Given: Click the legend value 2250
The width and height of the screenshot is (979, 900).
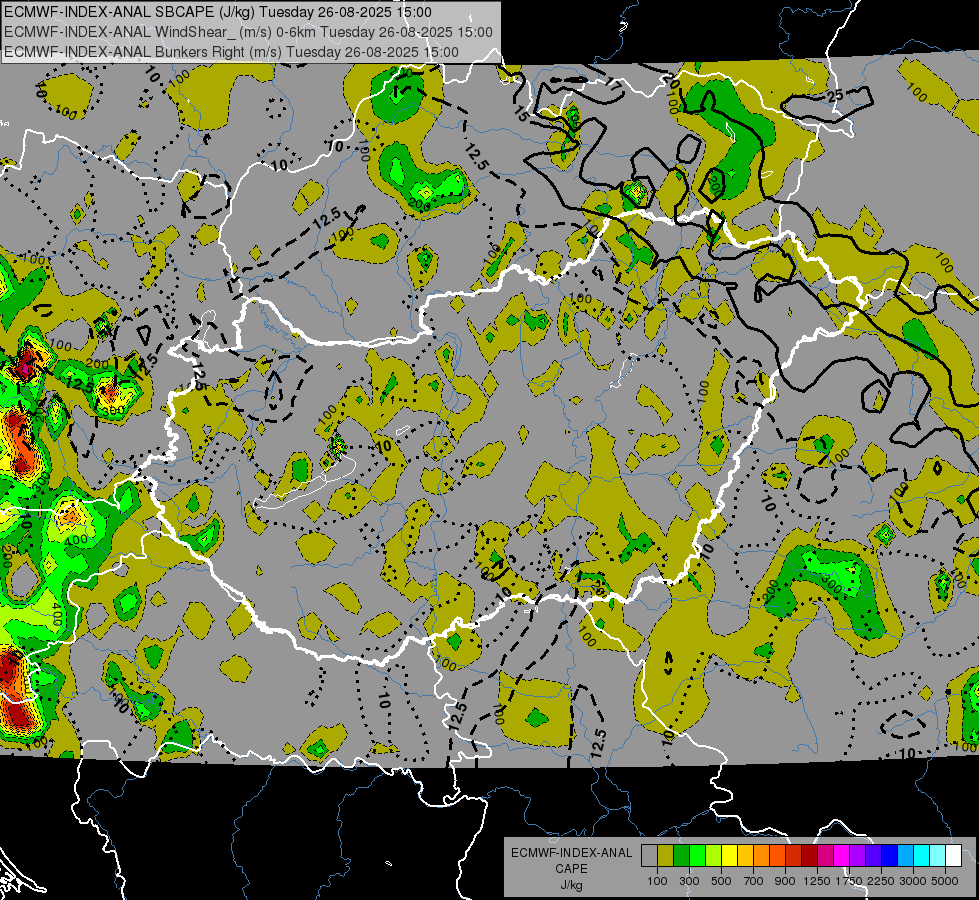Looking at the screenshot, I should click(882, 881).
